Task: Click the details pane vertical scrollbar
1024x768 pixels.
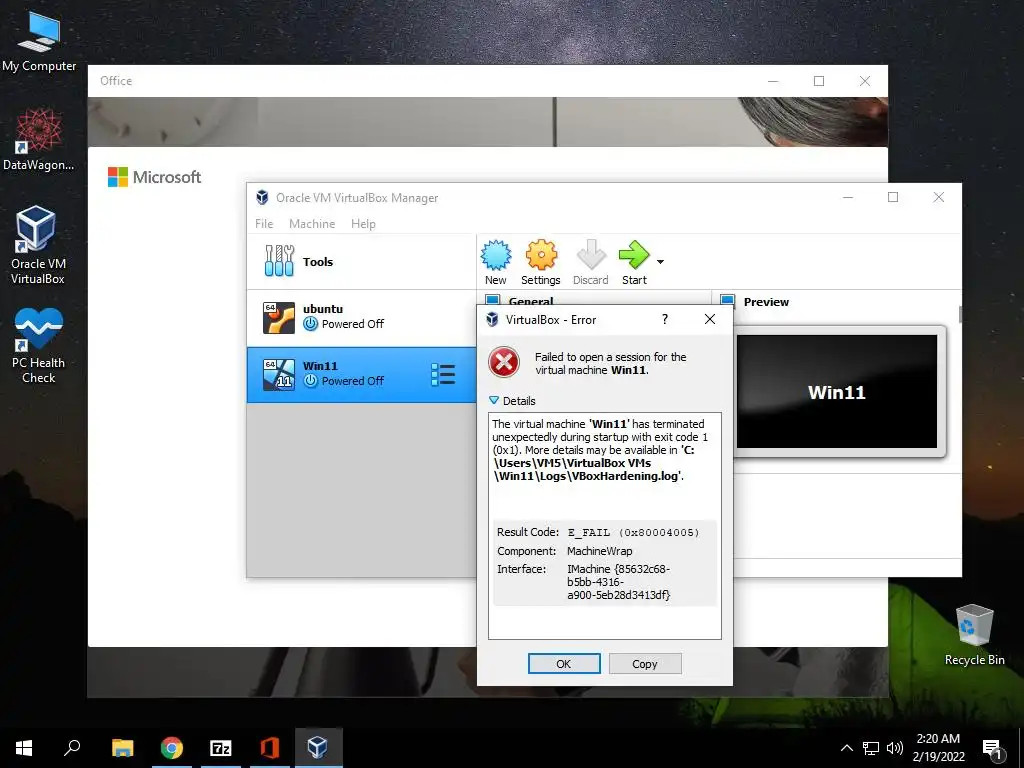Action: point(960,314)
